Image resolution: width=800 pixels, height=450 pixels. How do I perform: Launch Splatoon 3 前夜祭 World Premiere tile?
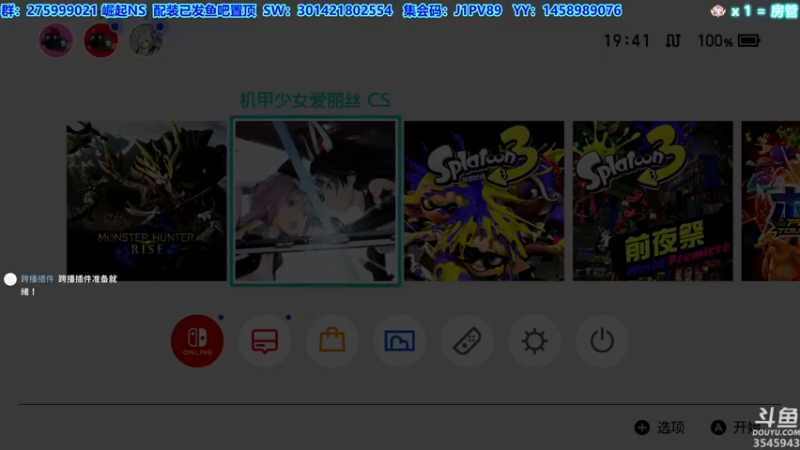click(x=653, y=201)
